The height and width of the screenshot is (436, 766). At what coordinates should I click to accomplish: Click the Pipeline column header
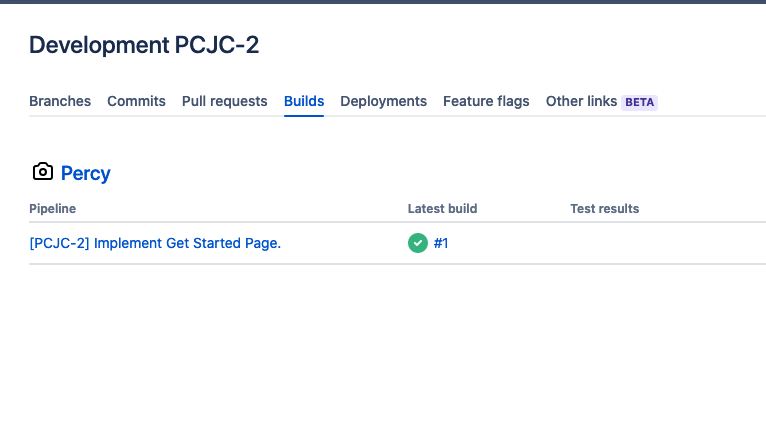[53, 209]
